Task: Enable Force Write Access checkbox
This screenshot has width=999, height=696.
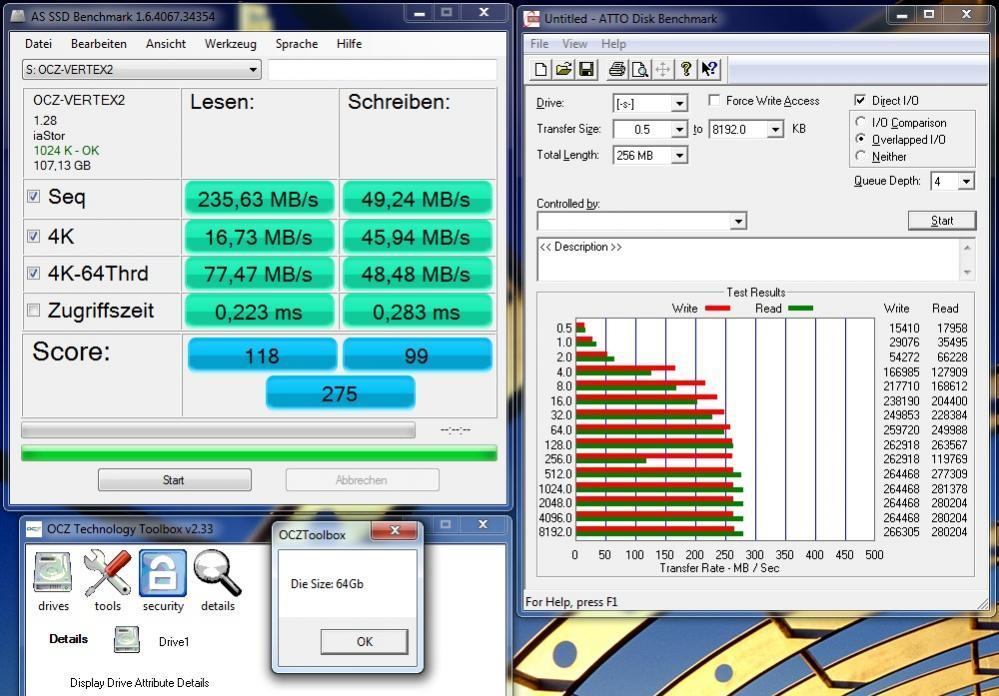Action: point(714,100)
